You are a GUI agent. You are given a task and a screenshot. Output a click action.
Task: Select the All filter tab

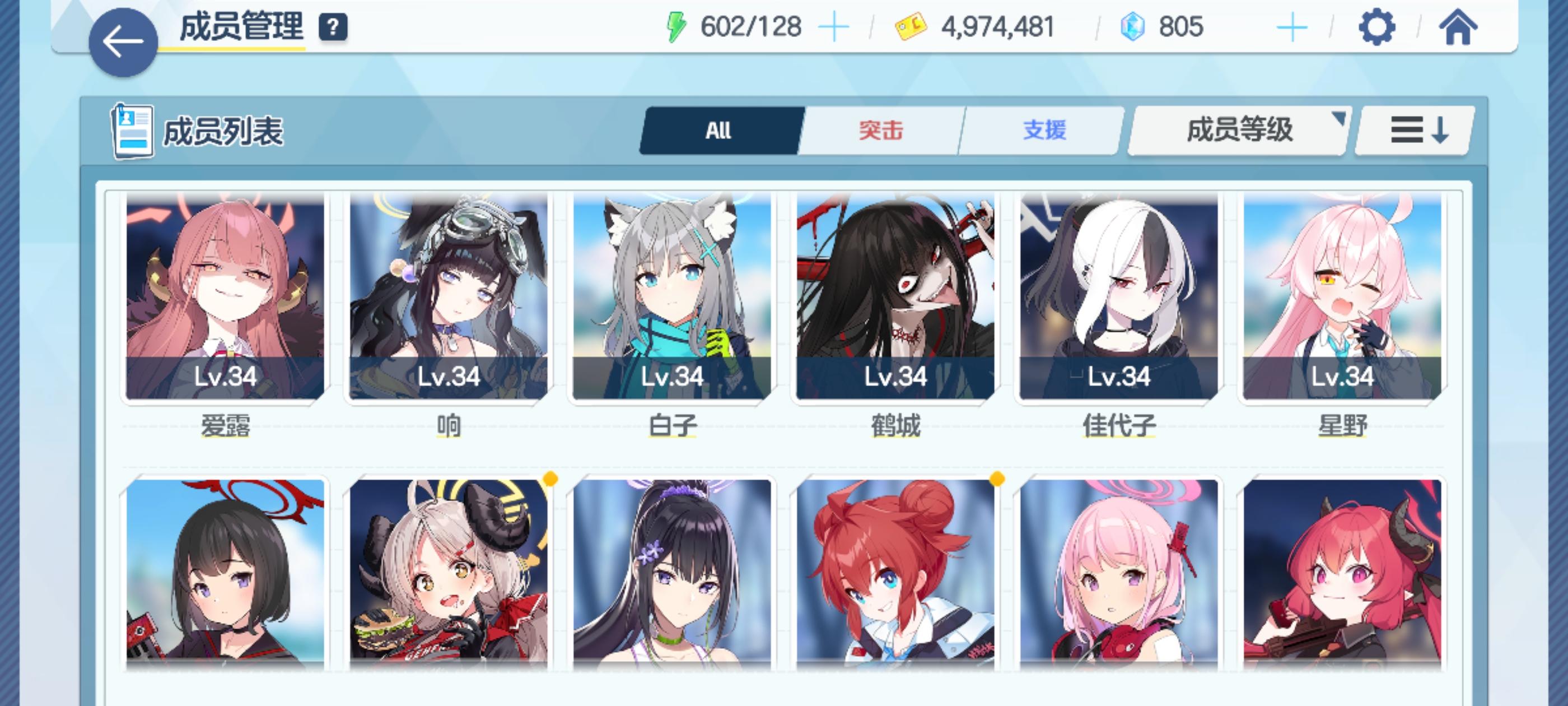(x=721, y=131)
